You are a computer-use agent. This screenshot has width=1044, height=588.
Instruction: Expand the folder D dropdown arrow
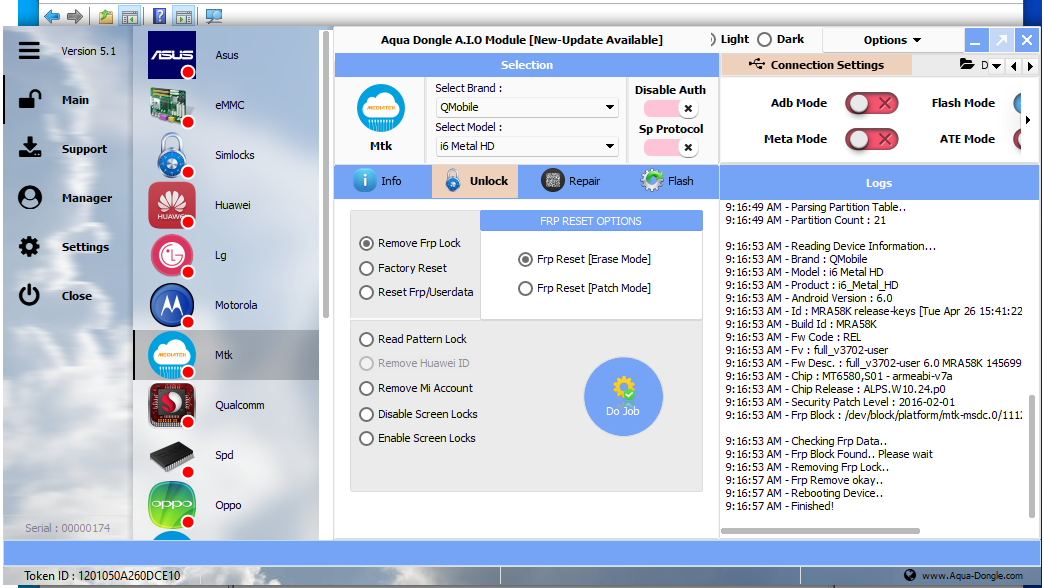coord(996,66)
